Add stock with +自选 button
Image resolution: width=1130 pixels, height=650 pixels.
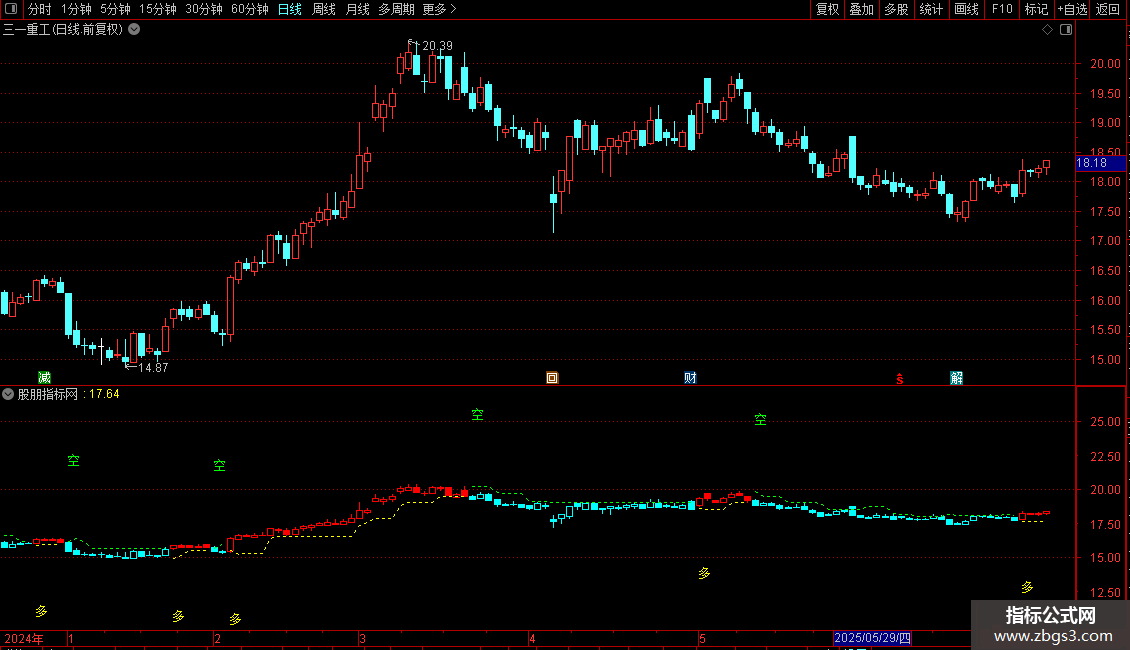pos(1072,9)
